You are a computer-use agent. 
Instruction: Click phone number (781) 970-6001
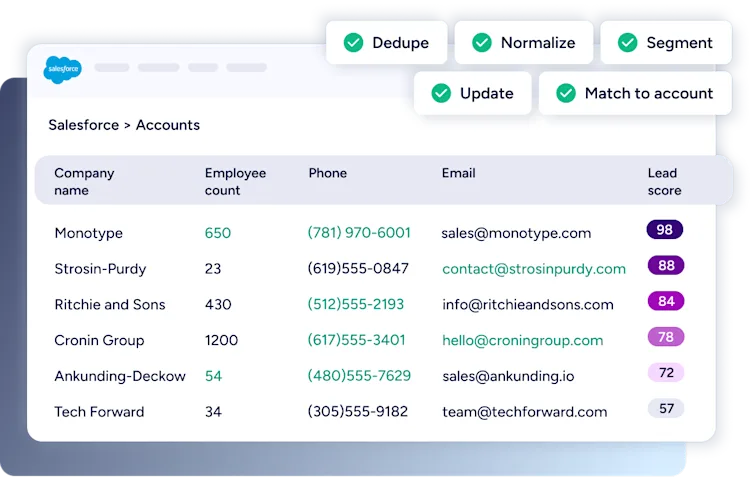point(359,233)
